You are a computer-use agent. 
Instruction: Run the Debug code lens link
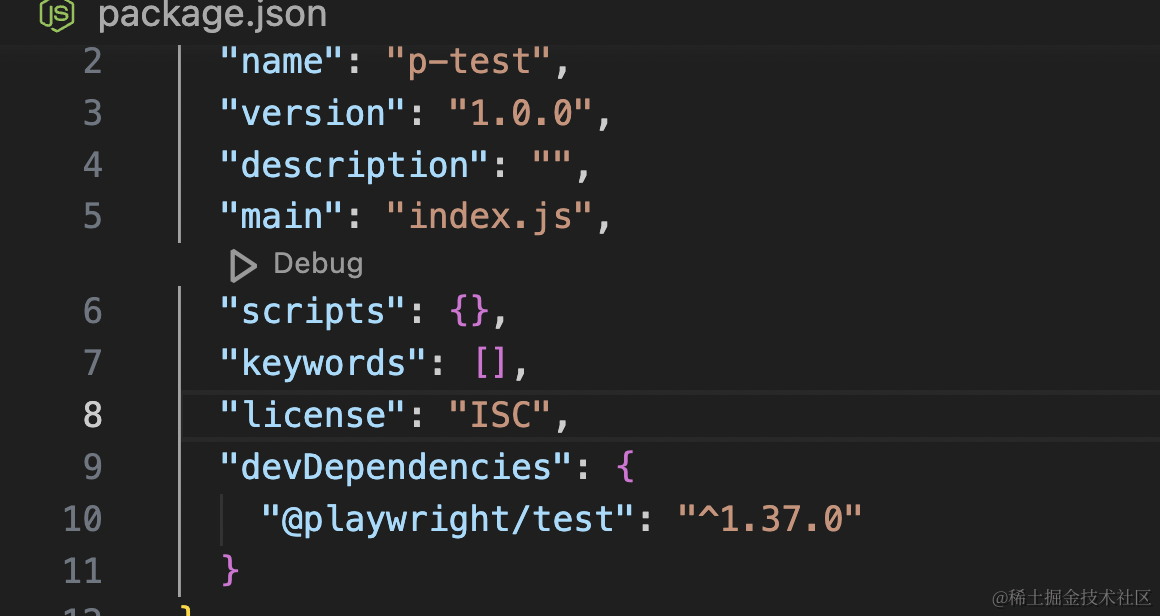(318, 264)
